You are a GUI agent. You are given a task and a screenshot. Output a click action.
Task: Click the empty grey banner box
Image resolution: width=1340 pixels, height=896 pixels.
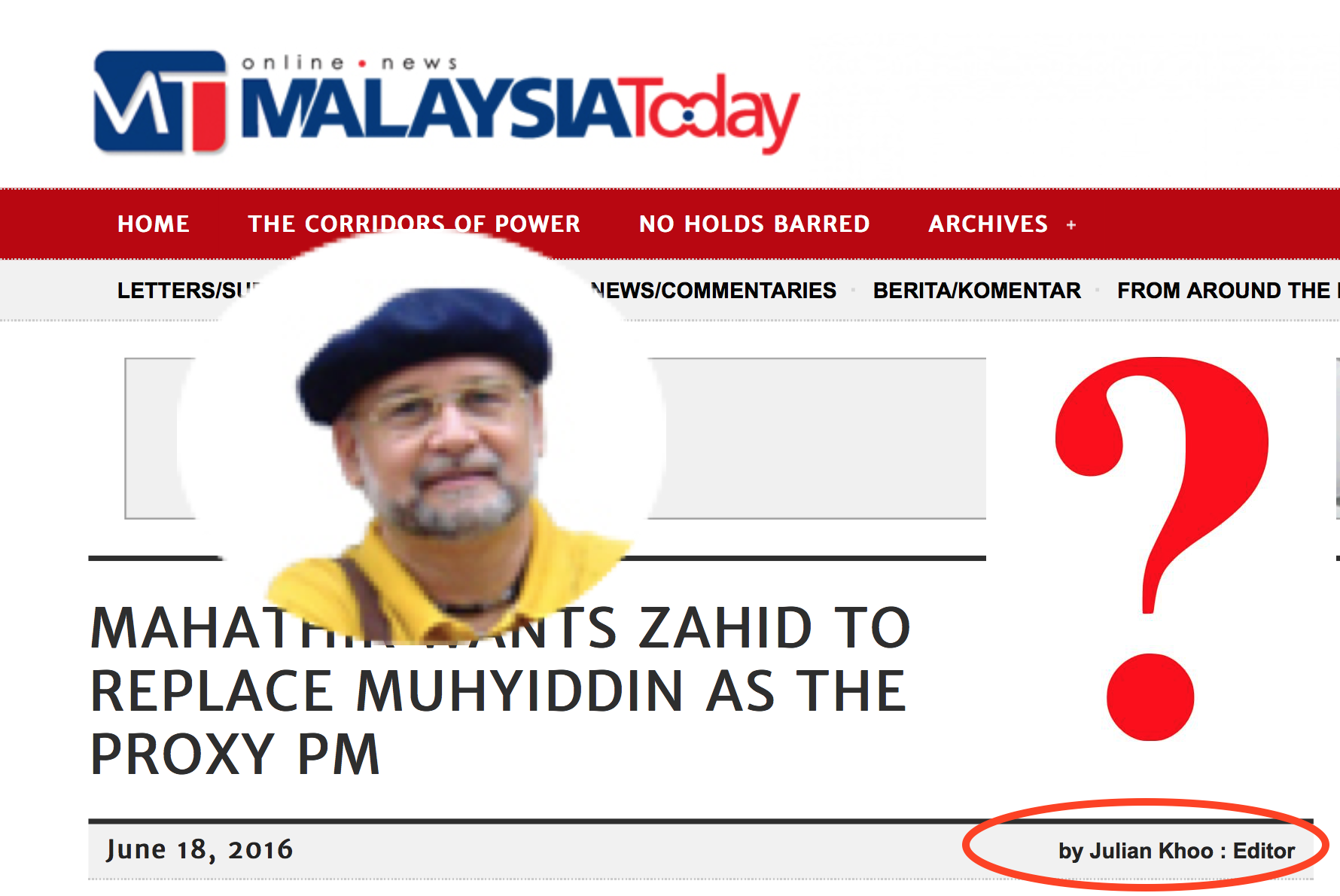coord(556,438)
